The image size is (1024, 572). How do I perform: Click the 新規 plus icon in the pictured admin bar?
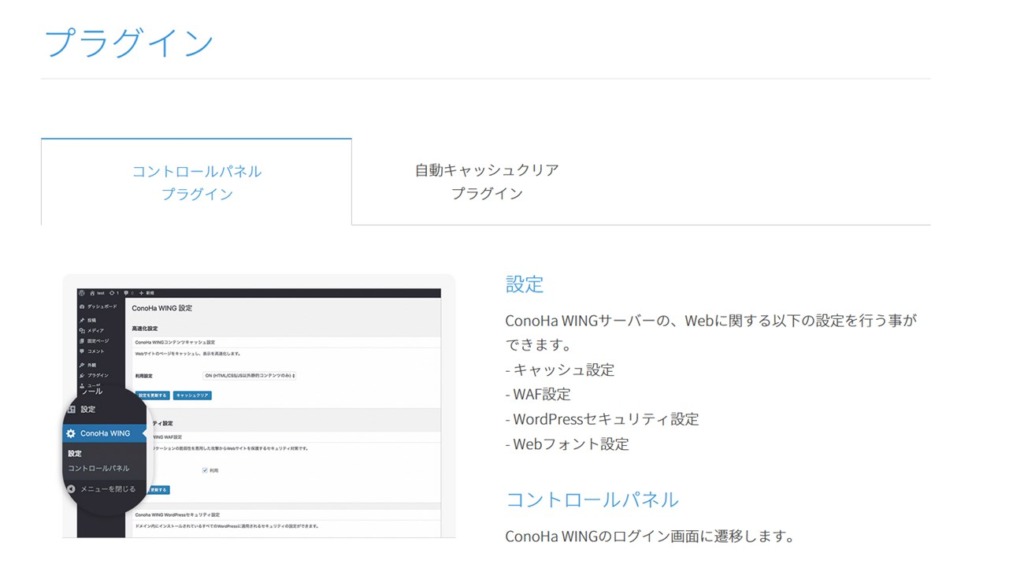(x=141, y=293)
